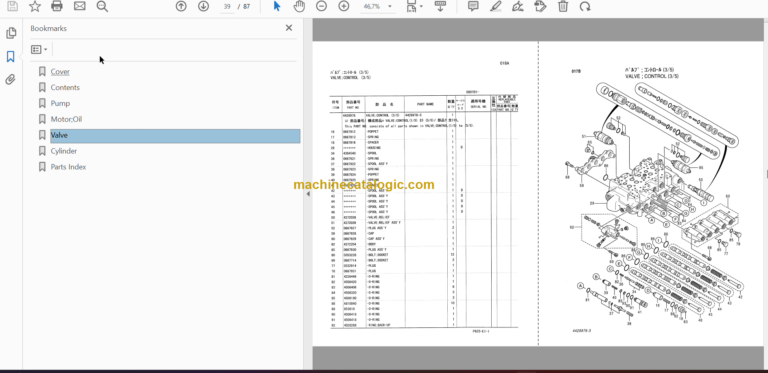Viewport: 768px width, 373px height.
Task: Toggle the Bookmarks panel icon
Action: (11, 57)
